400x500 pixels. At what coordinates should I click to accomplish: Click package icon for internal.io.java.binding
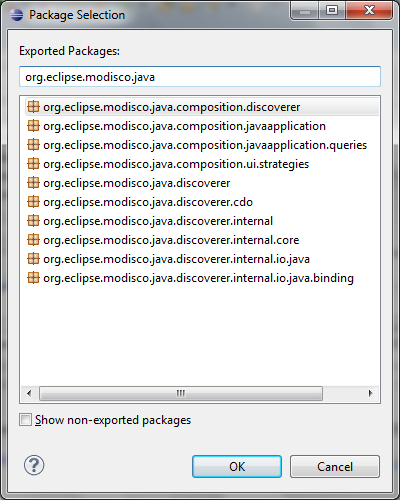pos(33,278)
